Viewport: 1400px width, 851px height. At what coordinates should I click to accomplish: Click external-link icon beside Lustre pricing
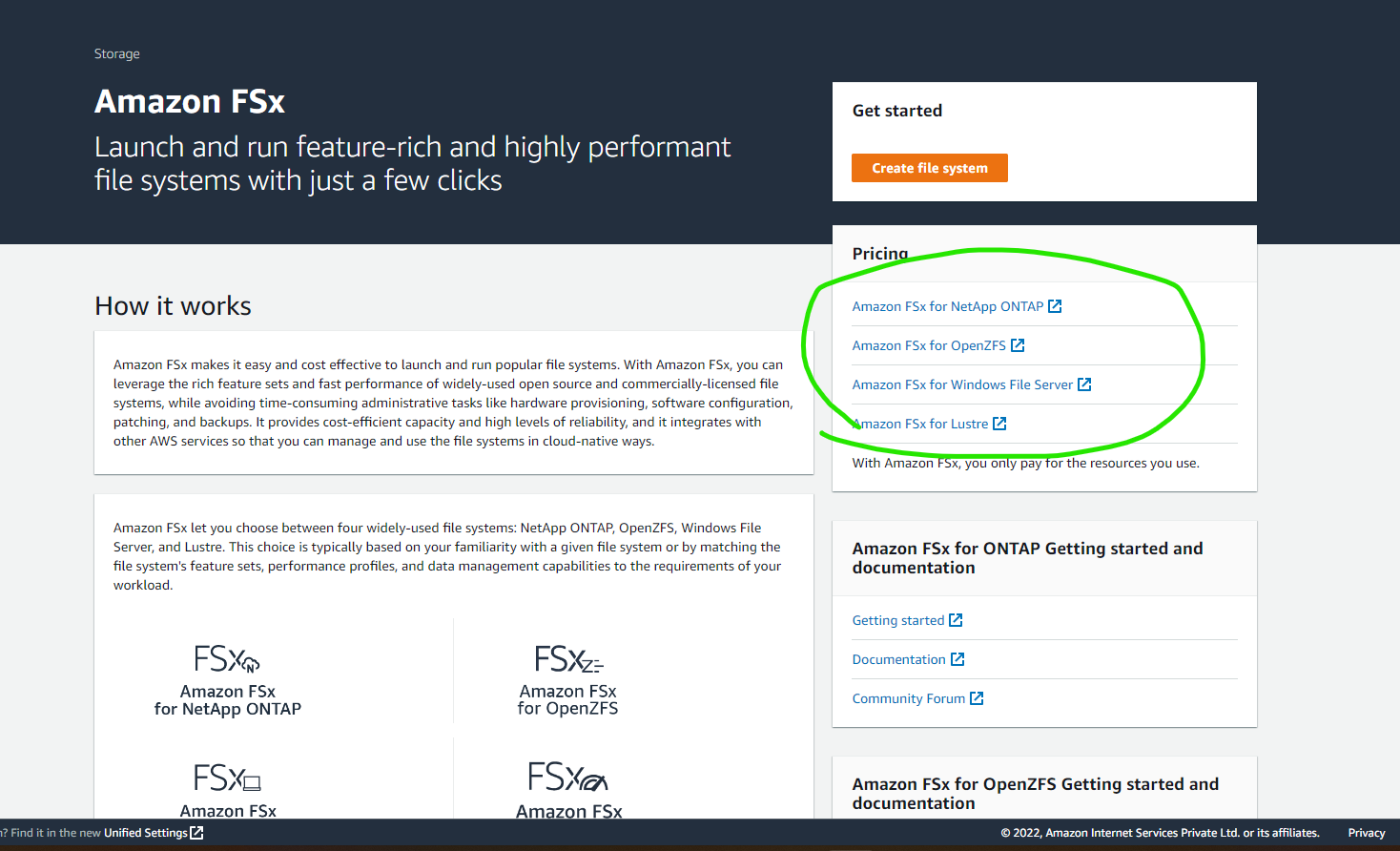999,424
